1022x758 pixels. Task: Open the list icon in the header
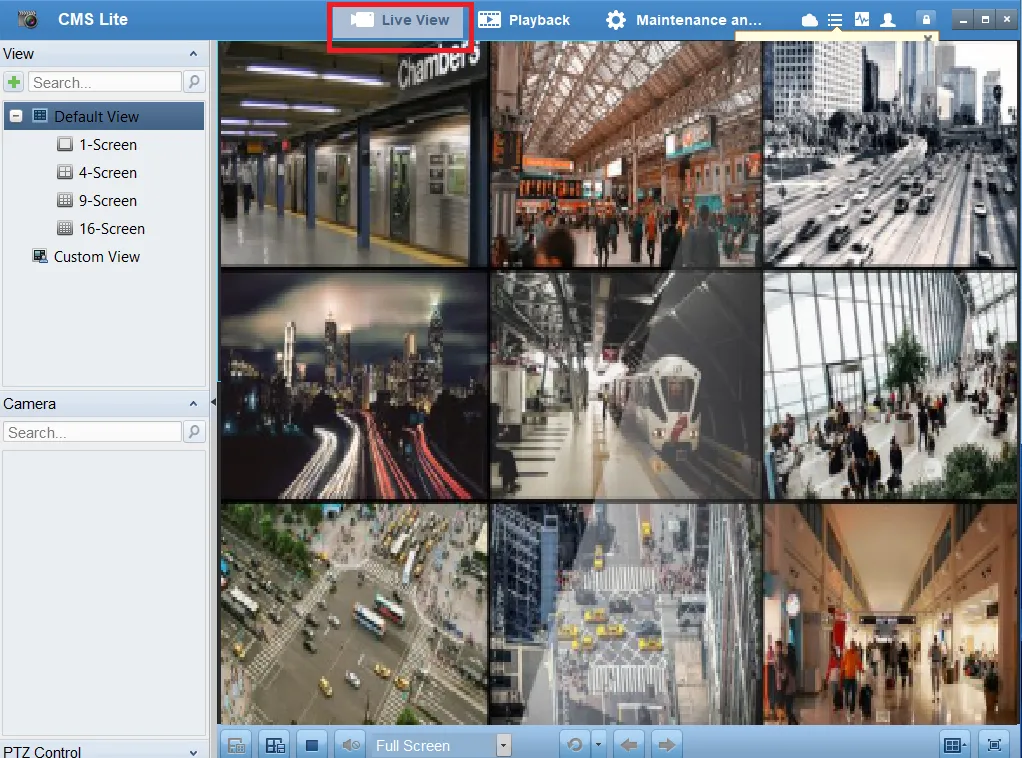coord(835,20)
